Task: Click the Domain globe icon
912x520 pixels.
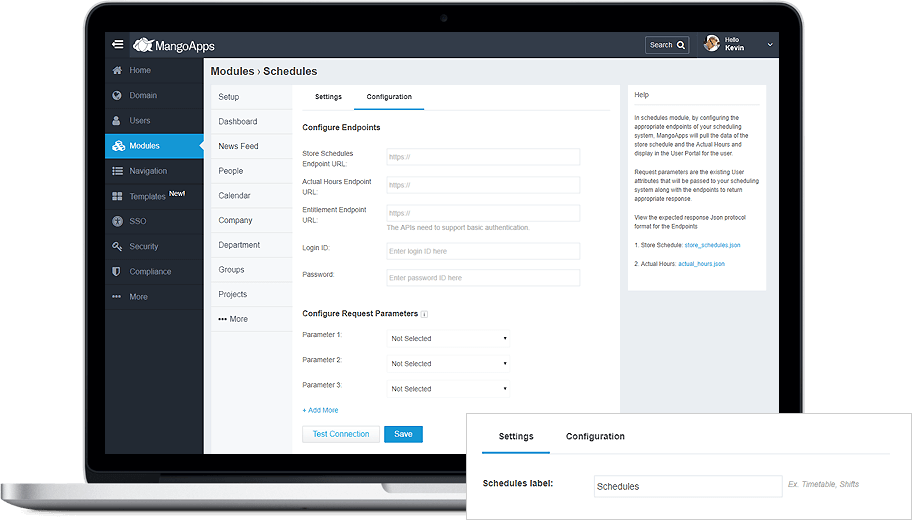Action: tap(117, 95)
